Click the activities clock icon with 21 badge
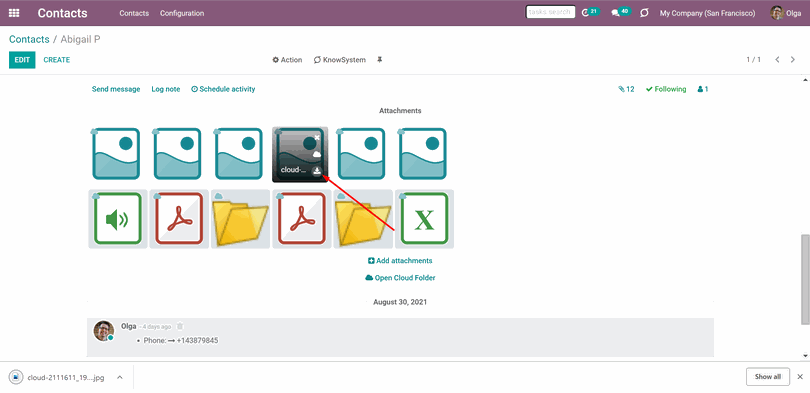The width and height of the screenshot is (810, 393). pos(585,13)
